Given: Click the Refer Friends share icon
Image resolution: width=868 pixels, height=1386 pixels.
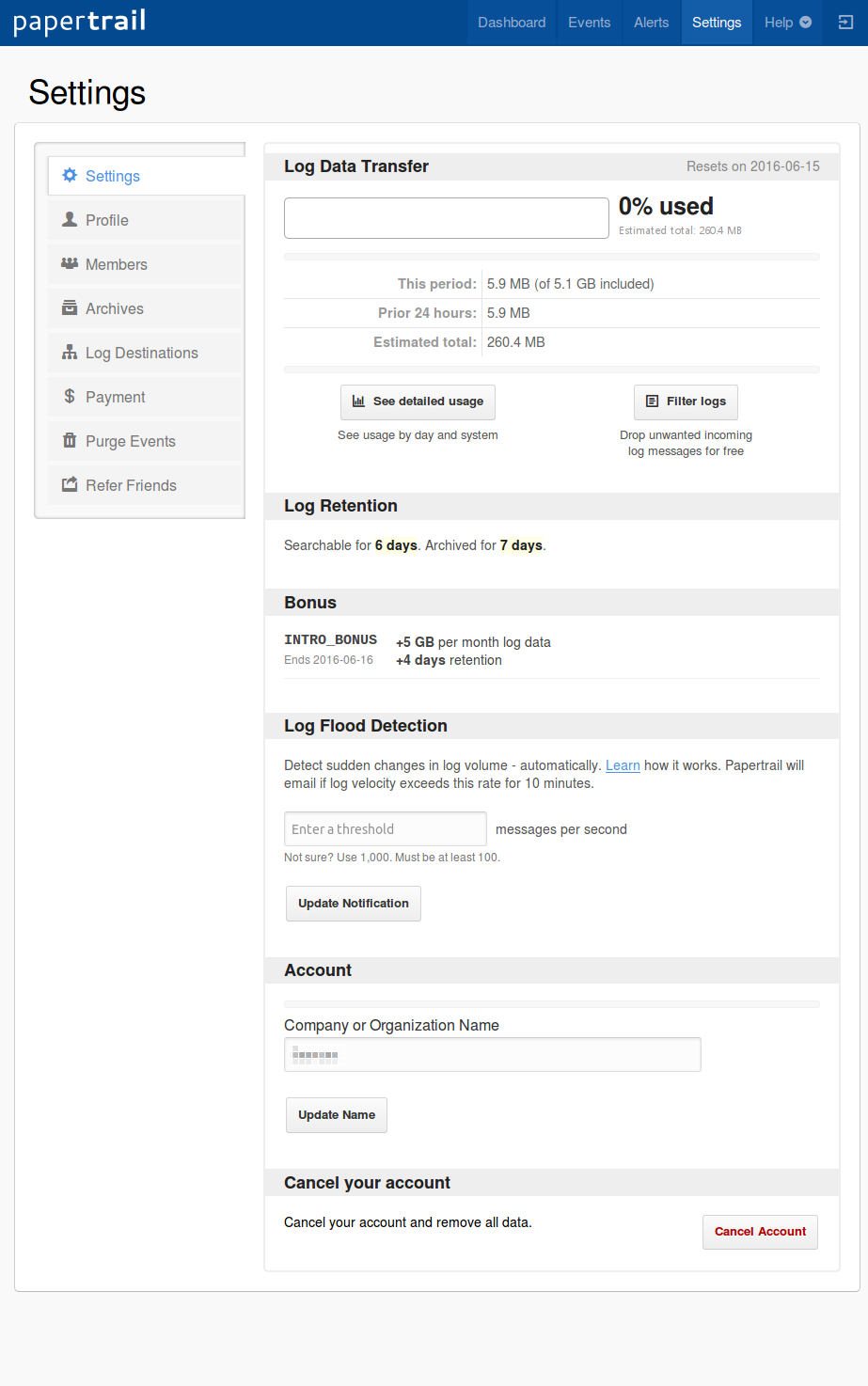Looking at the screenshot, I should (70, 485).
